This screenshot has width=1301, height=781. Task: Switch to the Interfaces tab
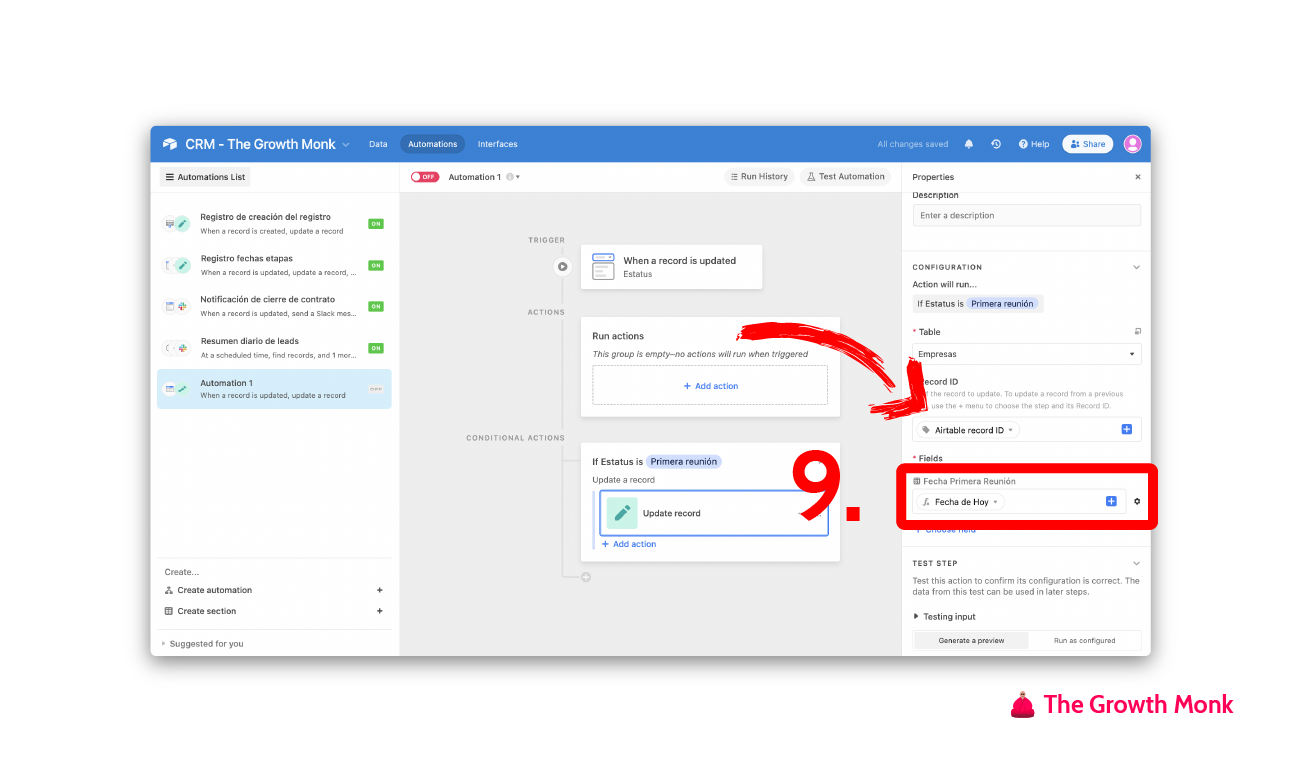[x=497, y=144]
